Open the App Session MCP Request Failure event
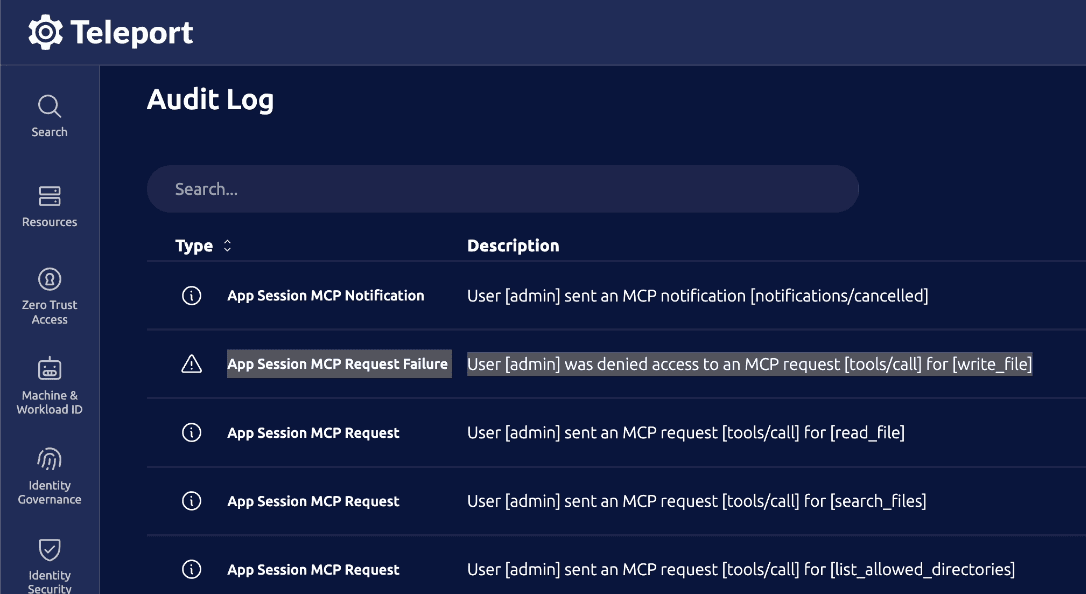 point(338,364)
